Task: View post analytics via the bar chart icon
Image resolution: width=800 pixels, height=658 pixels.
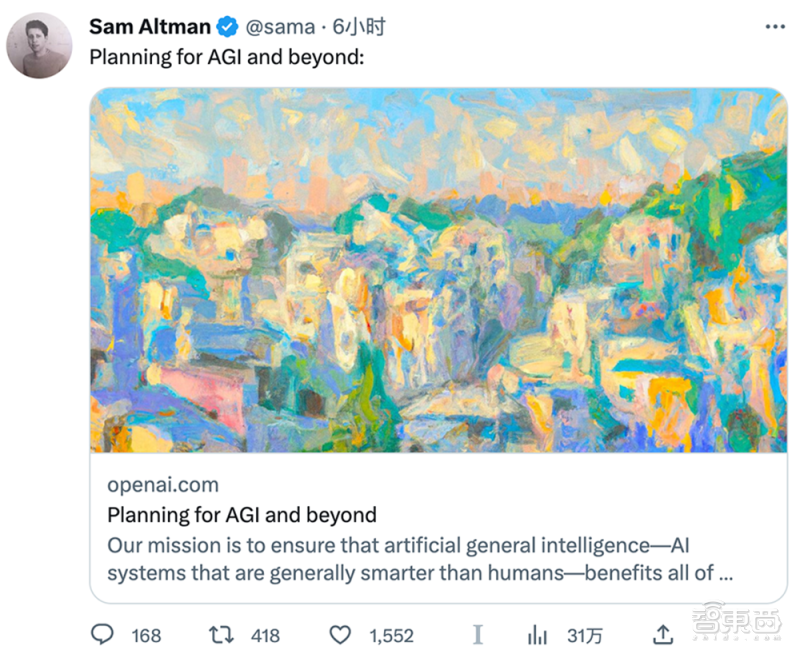Action: pos(538,634)
